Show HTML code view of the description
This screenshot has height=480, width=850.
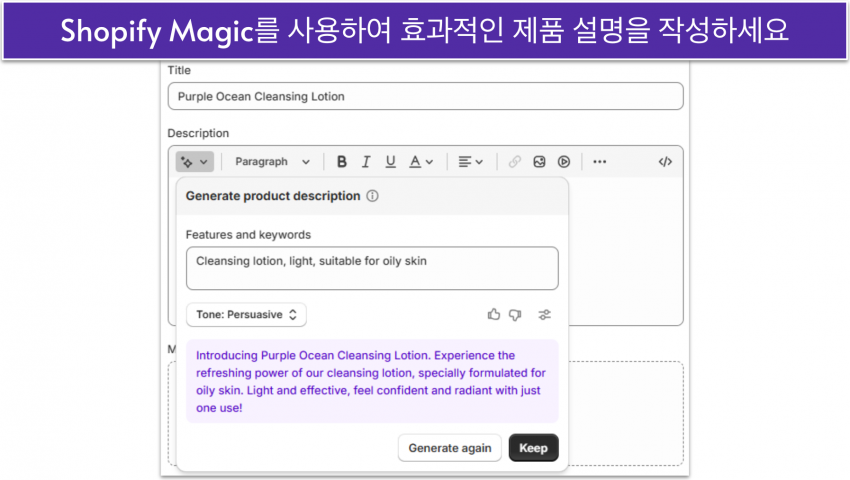pos(665,161)
